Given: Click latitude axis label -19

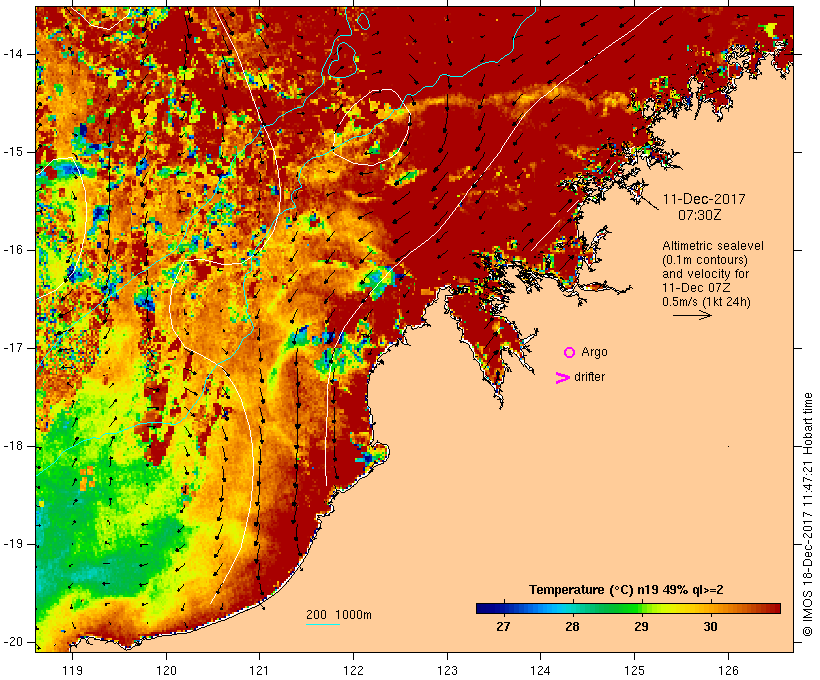Looking at the screenshot, I should pos(13,544).
